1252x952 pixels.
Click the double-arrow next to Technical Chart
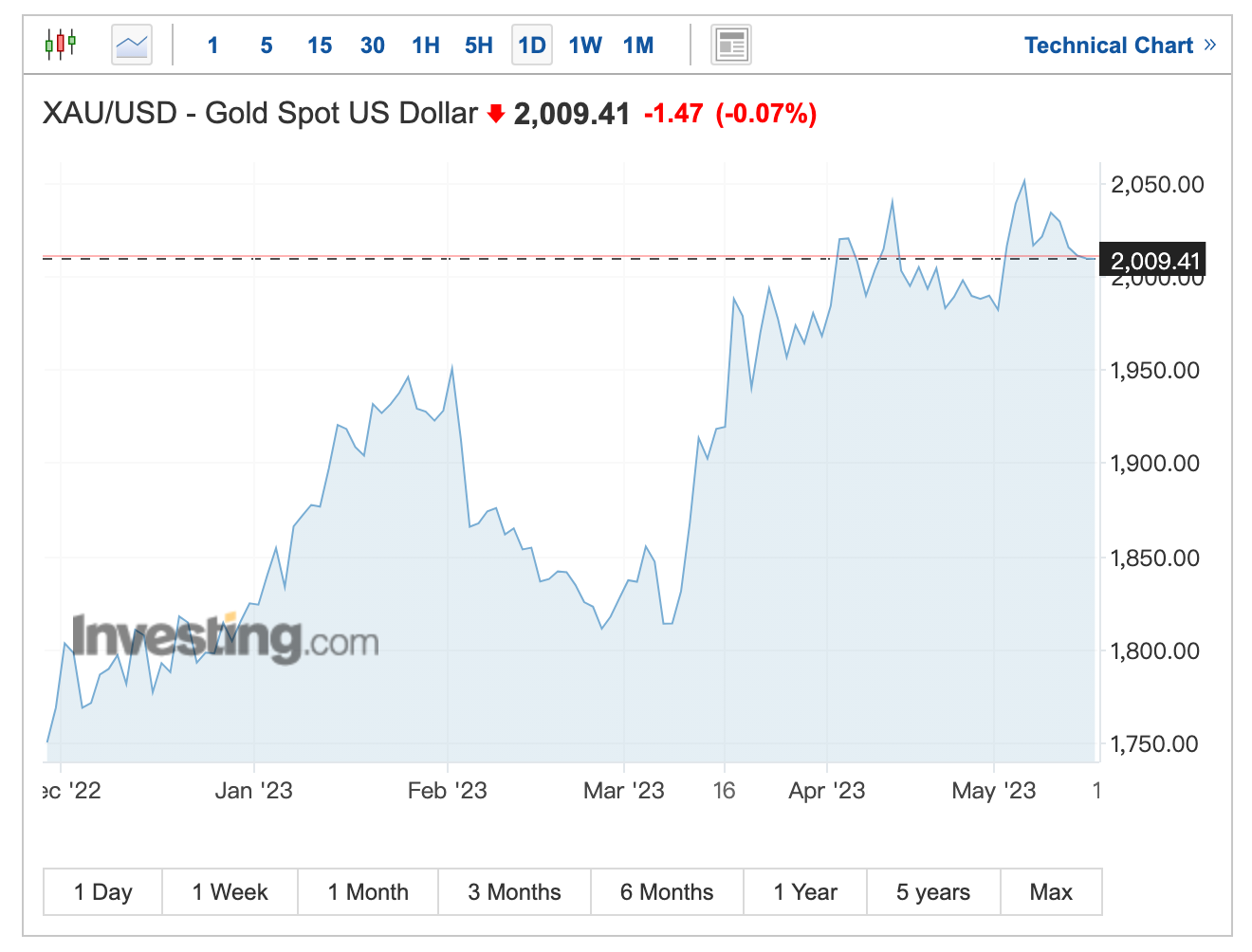point(1209,45)
